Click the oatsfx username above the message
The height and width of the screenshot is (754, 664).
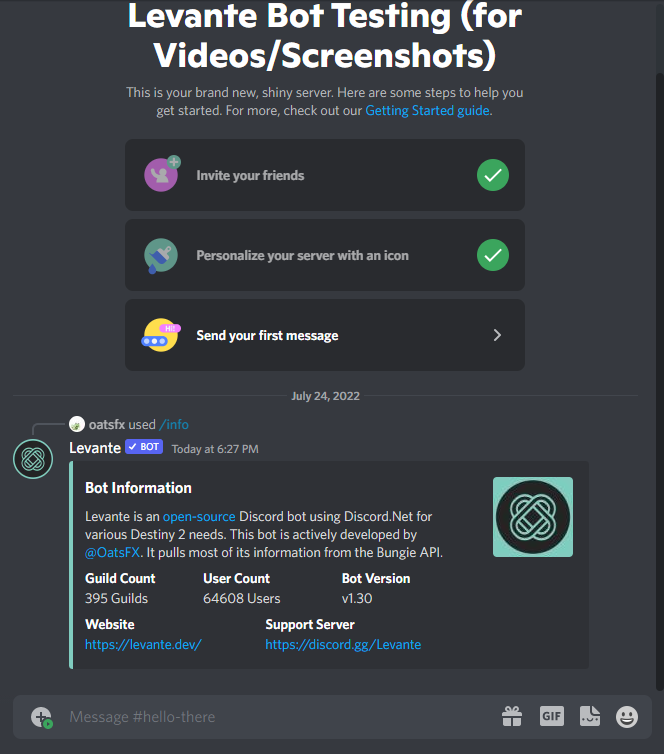click(x=107, y=425)
